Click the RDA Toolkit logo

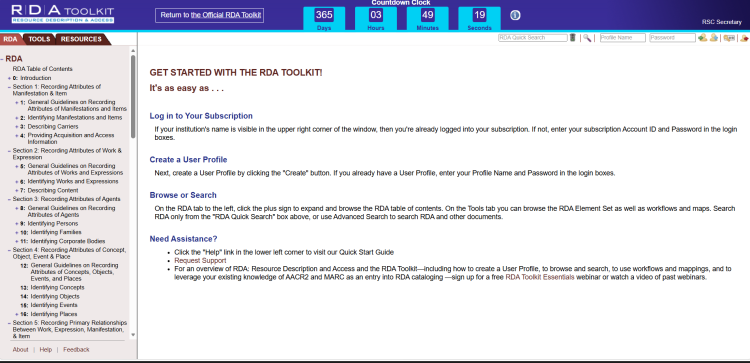[x=63, y=14]
